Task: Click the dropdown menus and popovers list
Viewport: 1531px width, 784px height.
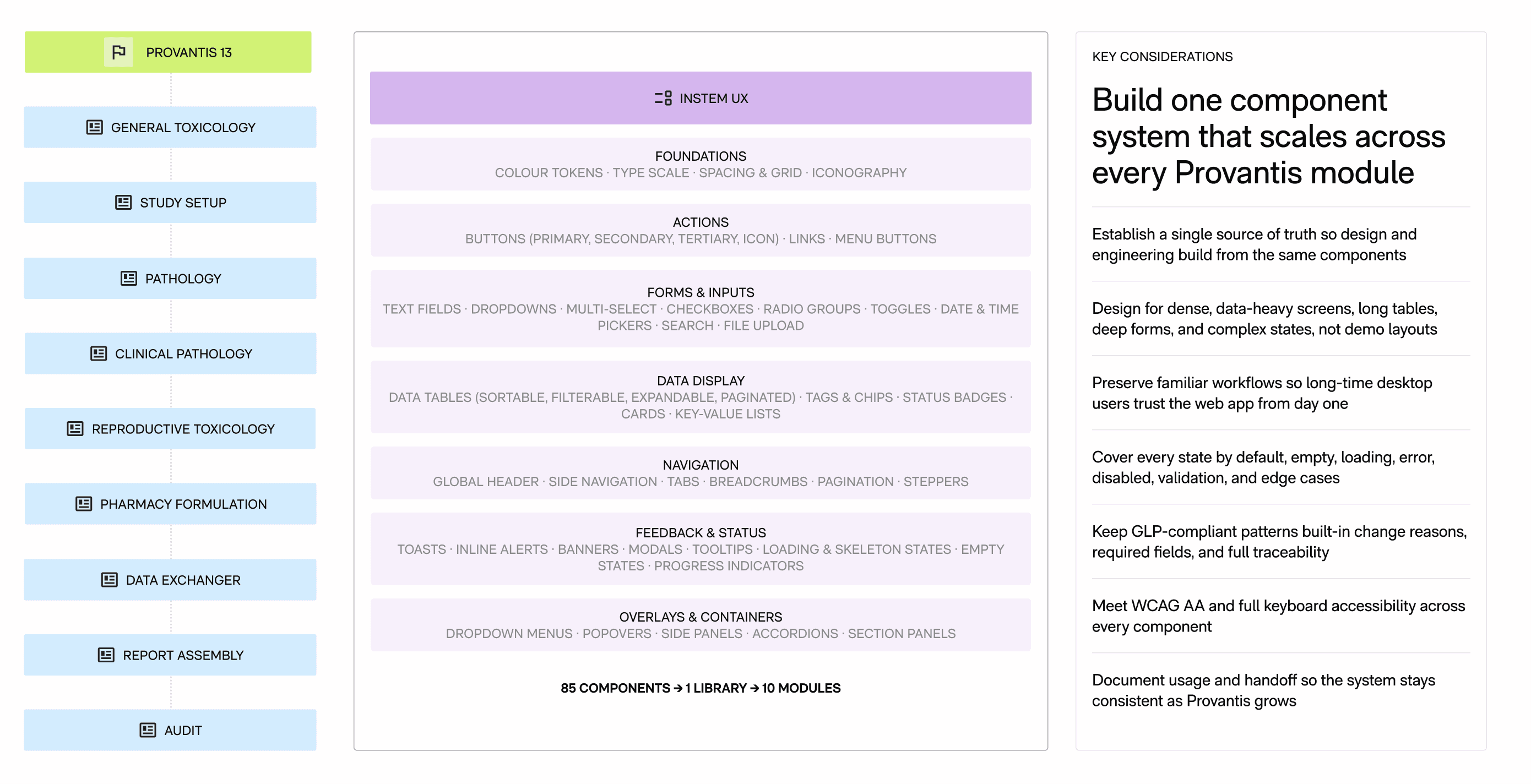Action: tap(701, 634)
